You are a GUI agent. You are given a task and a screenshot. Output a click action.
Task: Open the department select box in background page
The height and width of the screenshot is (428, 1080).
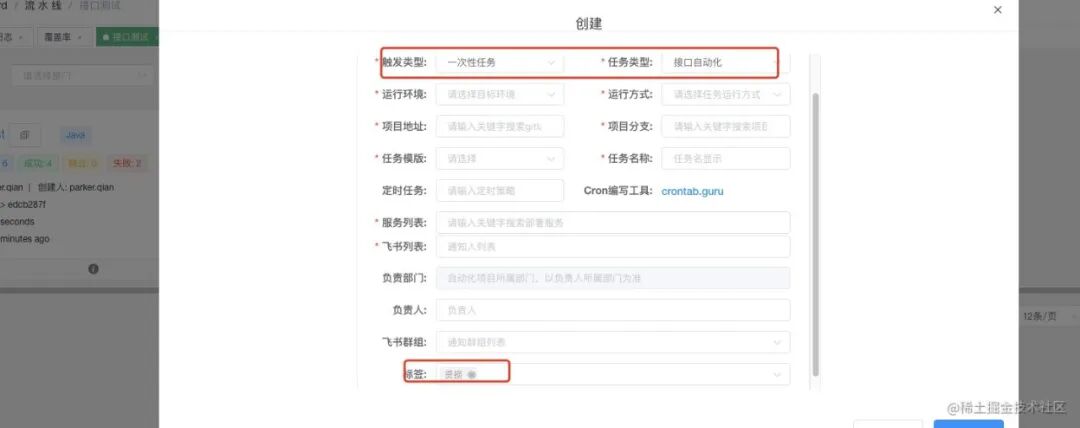tap(83, 75)
